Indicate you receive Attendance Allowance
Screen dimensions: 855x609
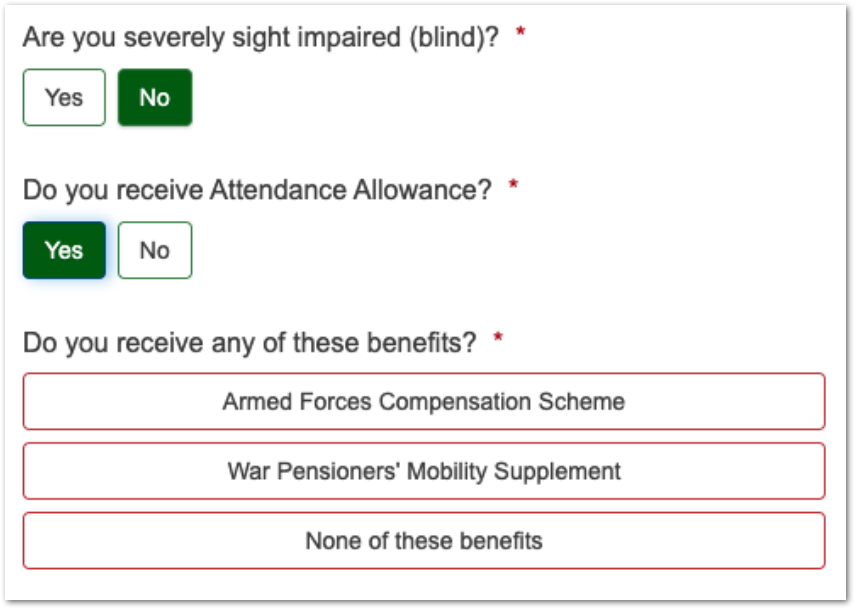[64, 250]
